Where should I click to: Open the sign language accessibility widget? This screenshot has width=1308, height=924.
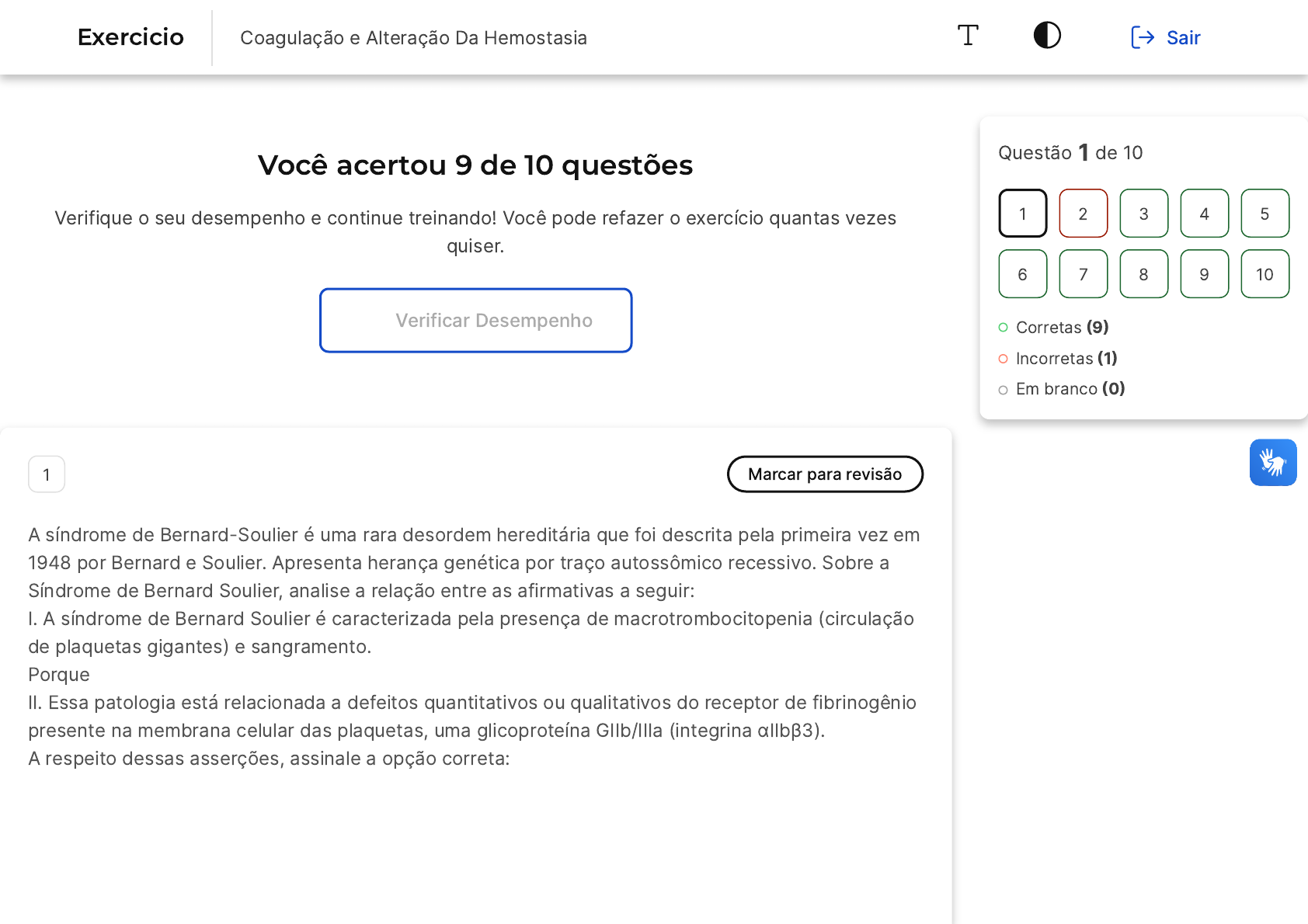tap(1272, 463)
